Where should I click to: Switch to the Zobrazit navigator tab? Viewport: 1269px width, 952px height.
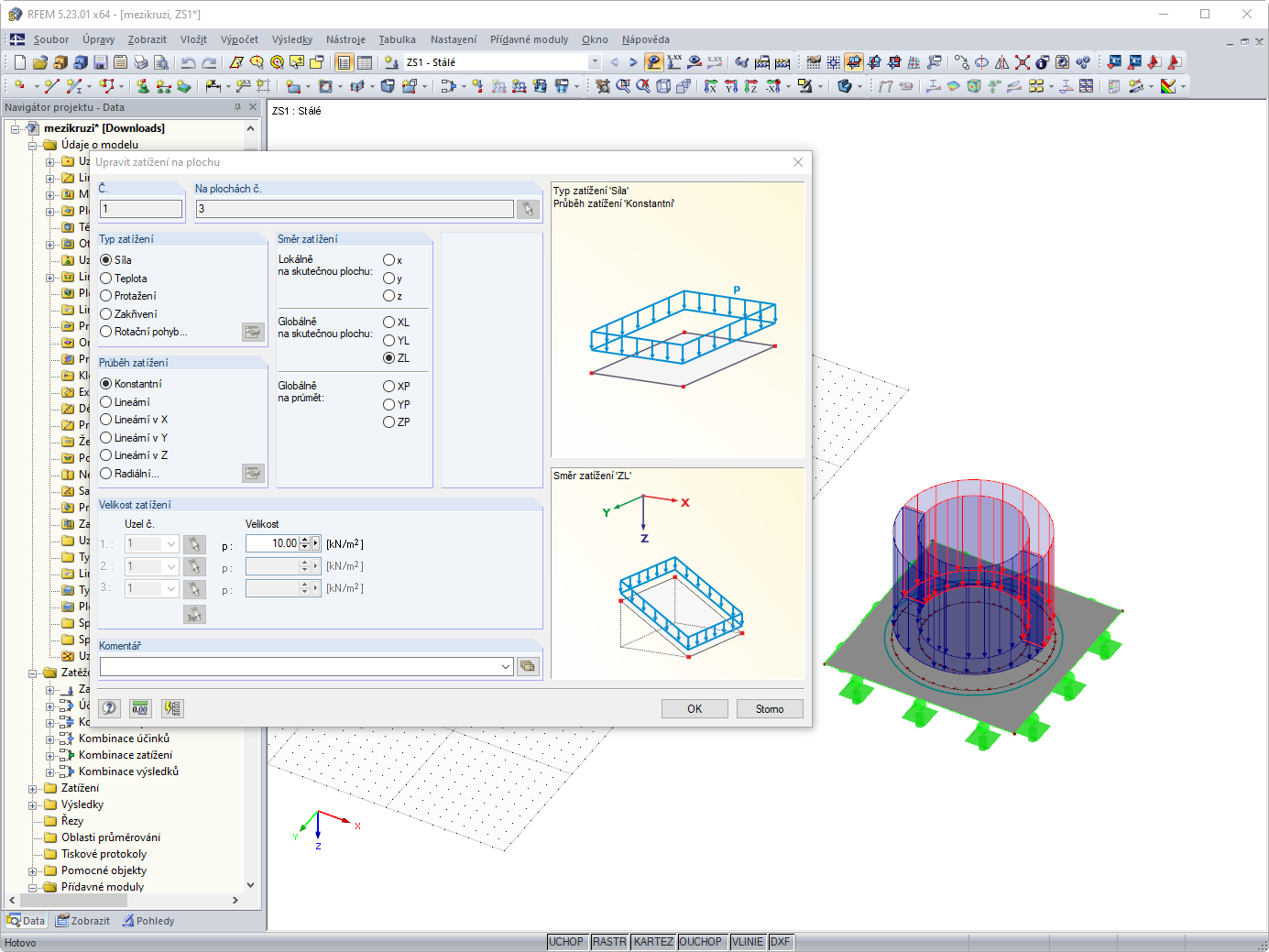point(82,921)
